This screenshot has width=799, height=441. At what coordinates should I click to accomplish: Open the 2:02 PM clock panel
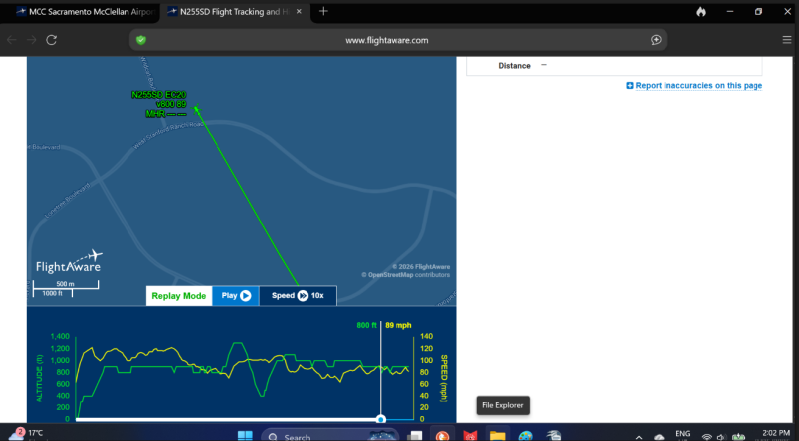pyautogui.click(x=776, y=434)
